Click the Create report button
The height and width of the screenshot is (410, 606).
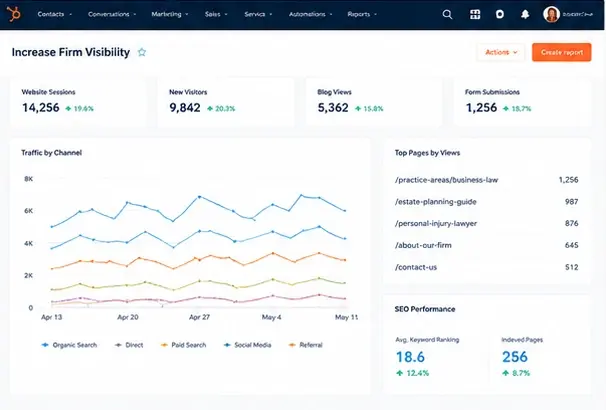pos(562,52)
